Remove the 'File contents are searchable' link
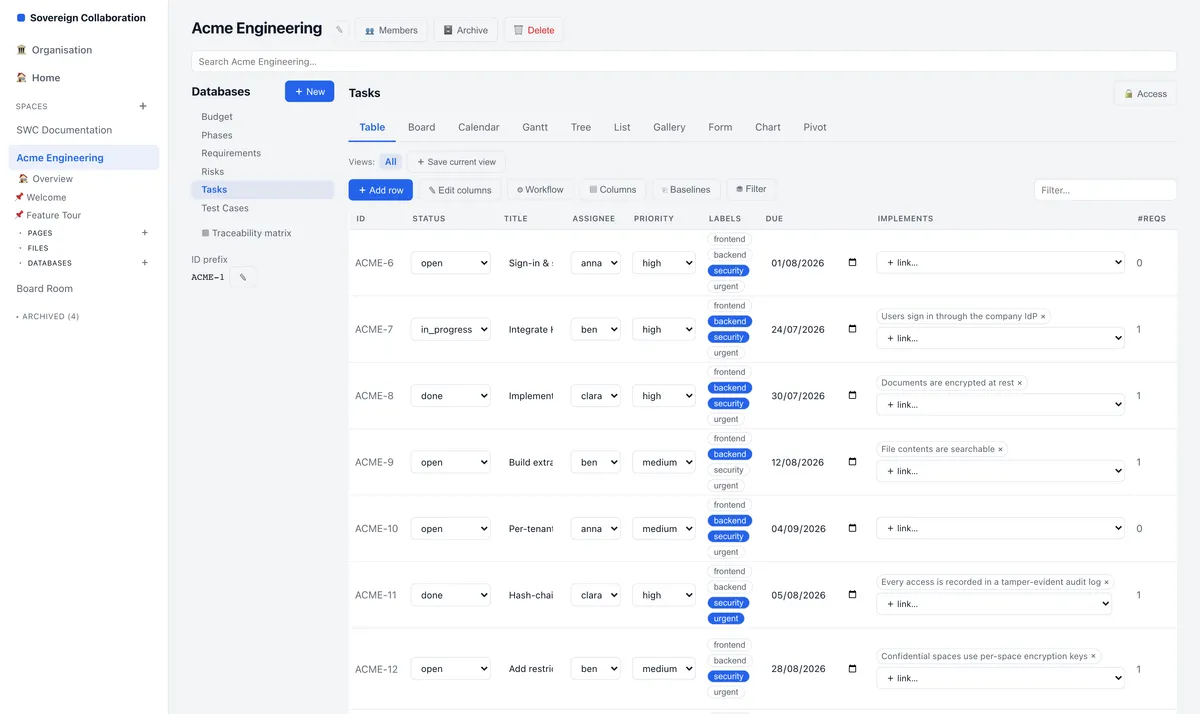The image size is (1200, 714). pos(1000,449)
